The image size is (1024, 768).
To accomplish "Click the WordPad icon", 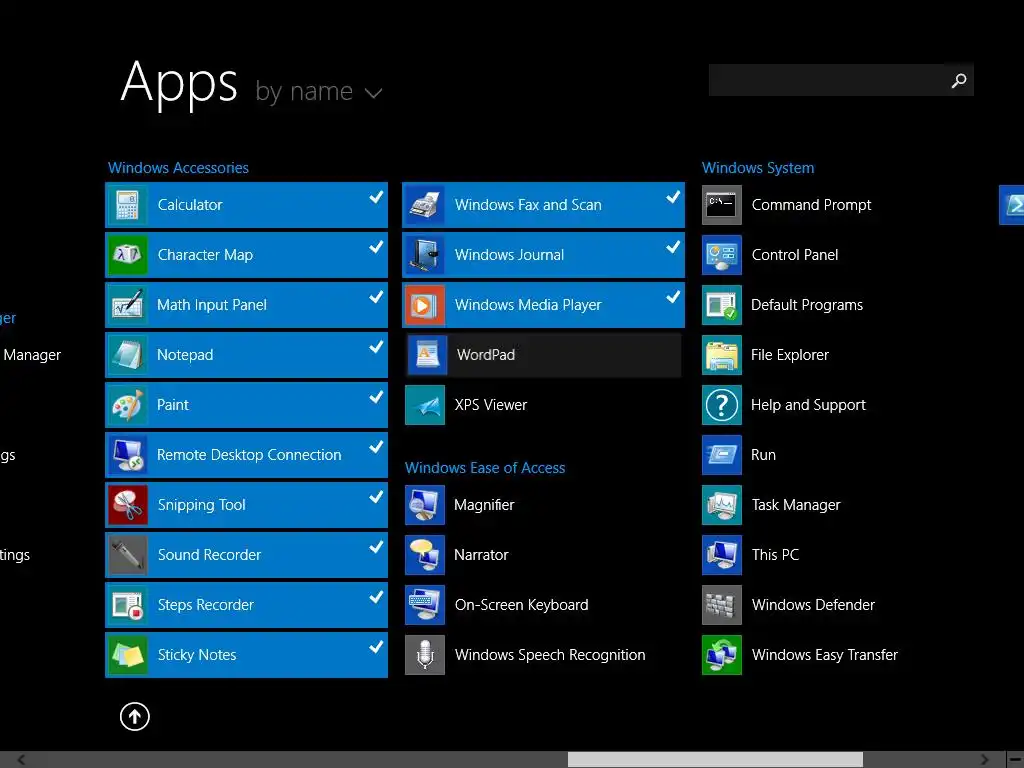I will tap(428, 355).
